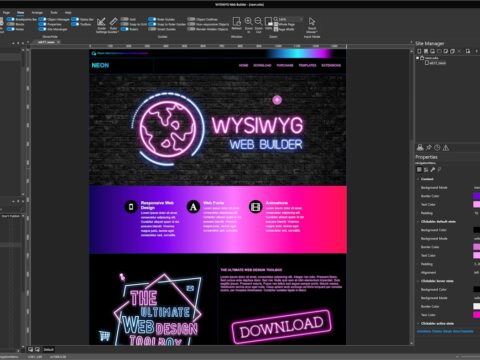
Task: Click hover state Text Color magenta swatch
Action: (x=477, y=315)
